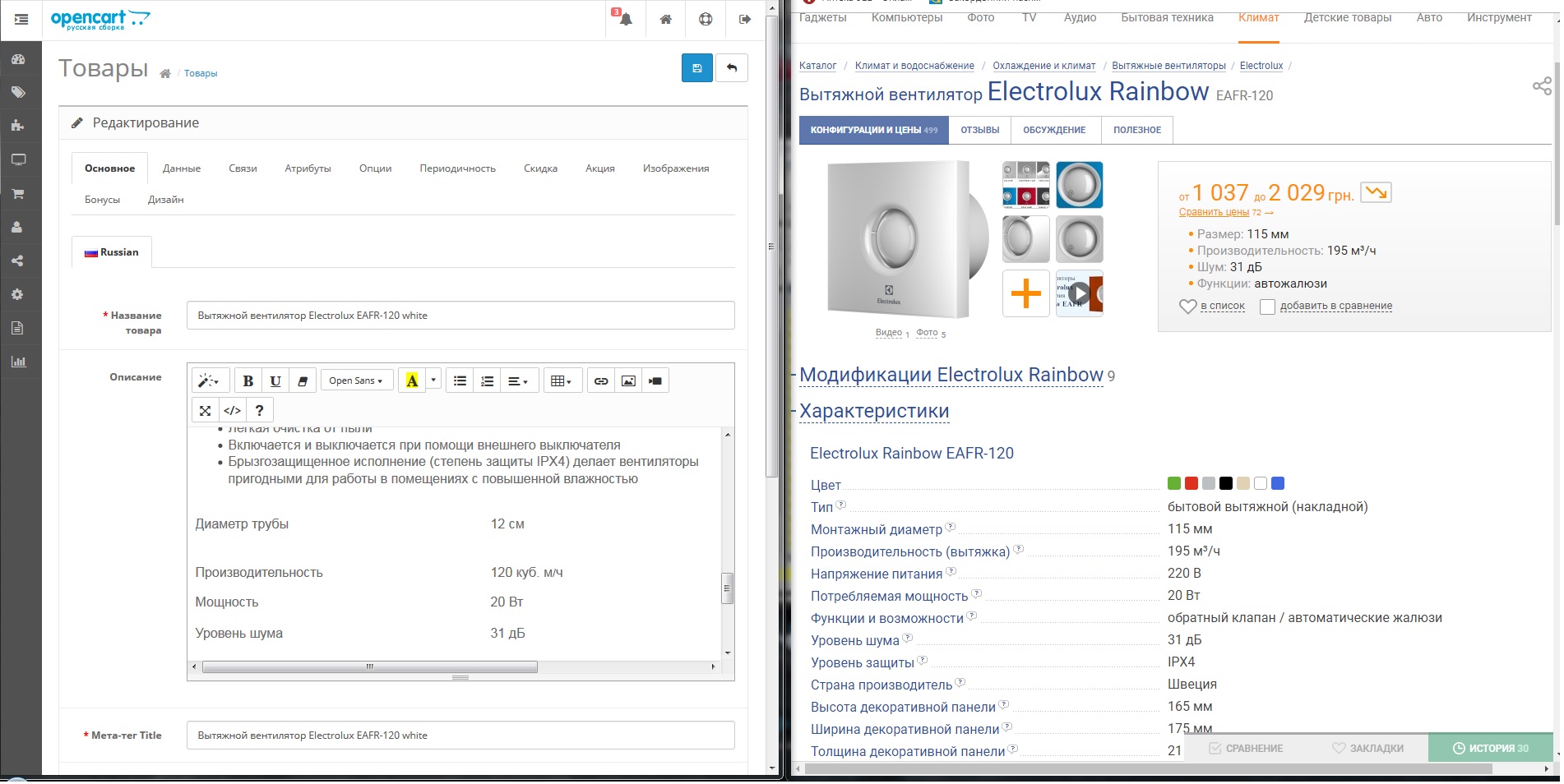Toggle the editor fullscreen mode

coord(206,410)
